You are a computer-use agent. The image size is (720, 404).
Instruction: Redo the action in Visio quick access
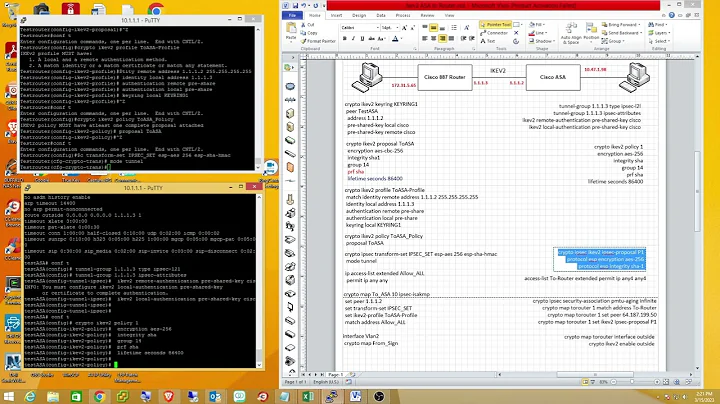click(315, 6)
